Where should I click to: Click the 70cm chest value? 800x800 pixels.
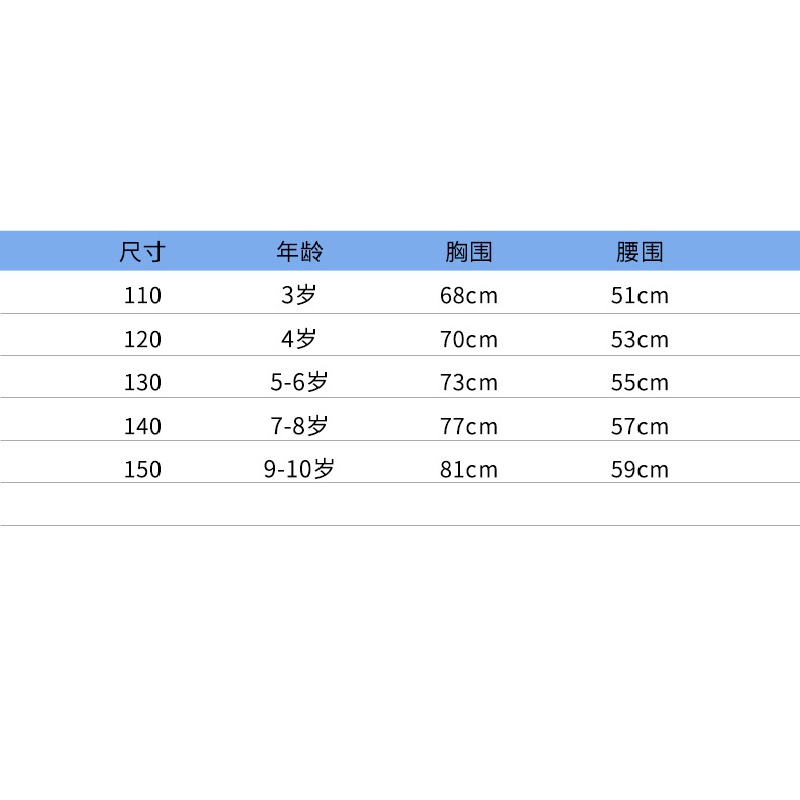469,339
